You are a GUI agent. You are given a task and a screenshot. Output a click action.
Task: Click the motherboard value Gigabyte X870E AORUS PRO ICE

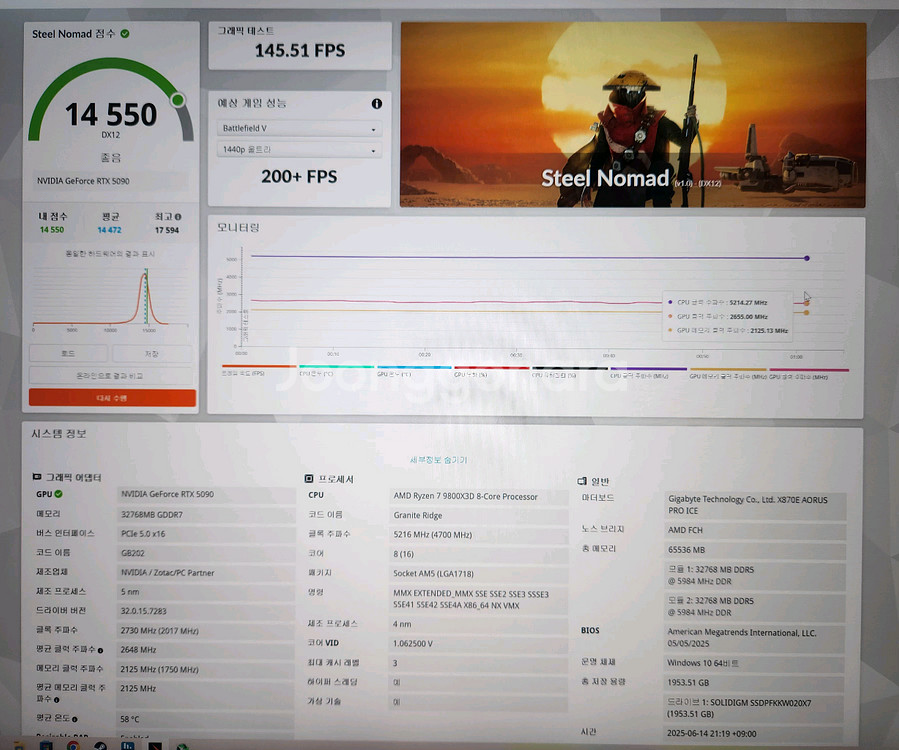coord(748,505)
